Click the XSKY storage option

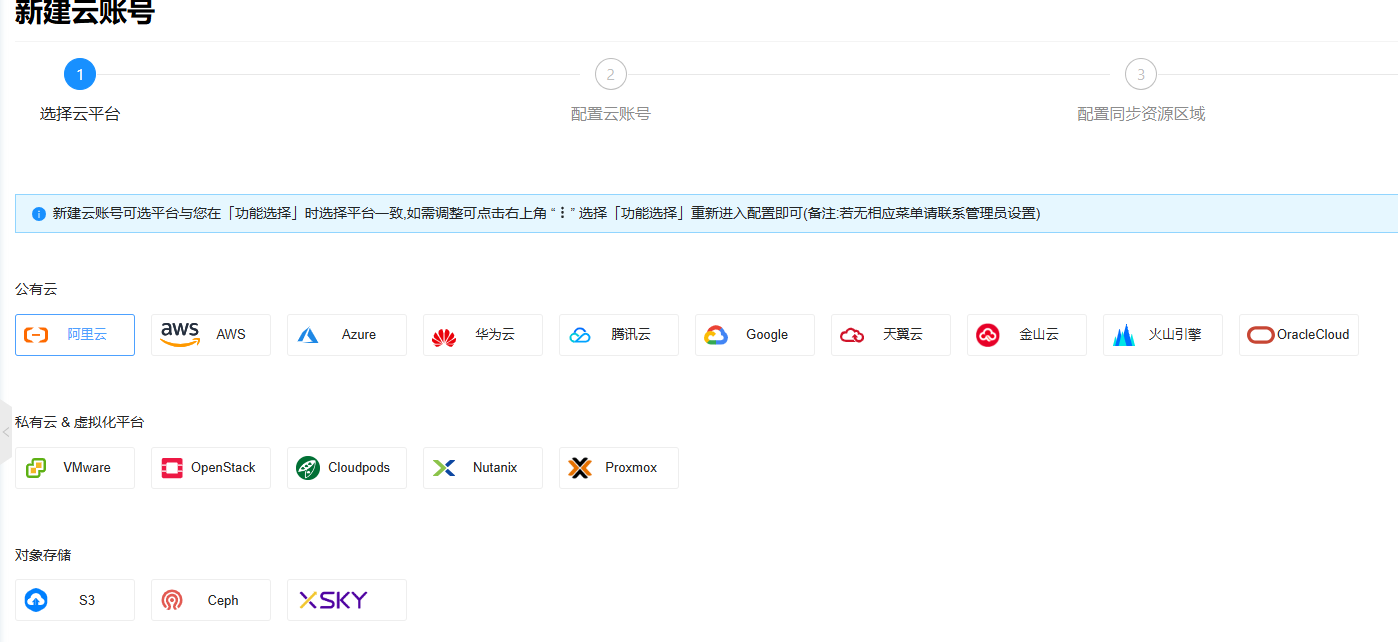tap(346, 599)
